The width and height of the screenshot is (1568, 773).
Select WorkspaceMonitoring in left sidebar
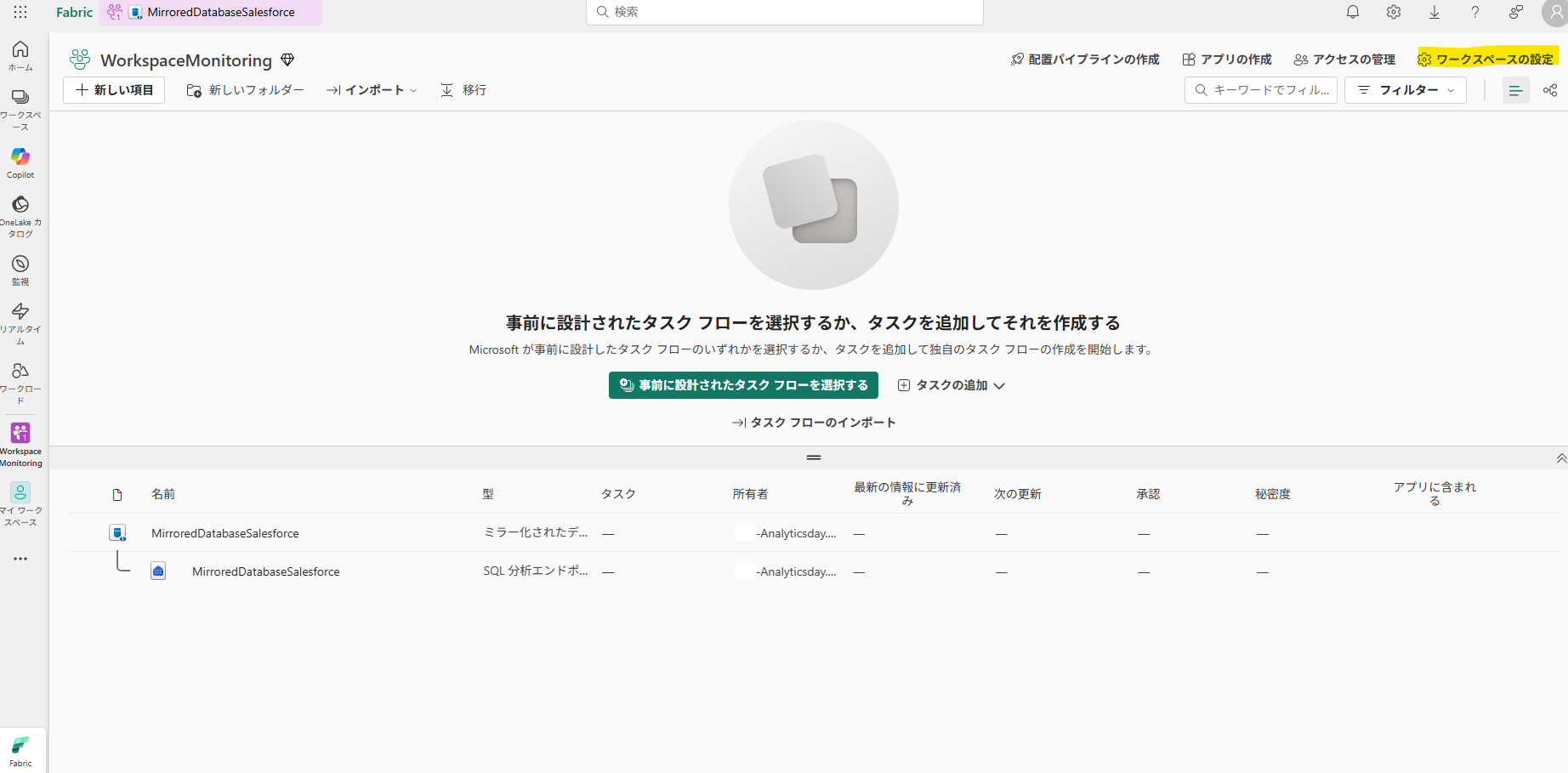pyautogui.click(x=20, y=444)
